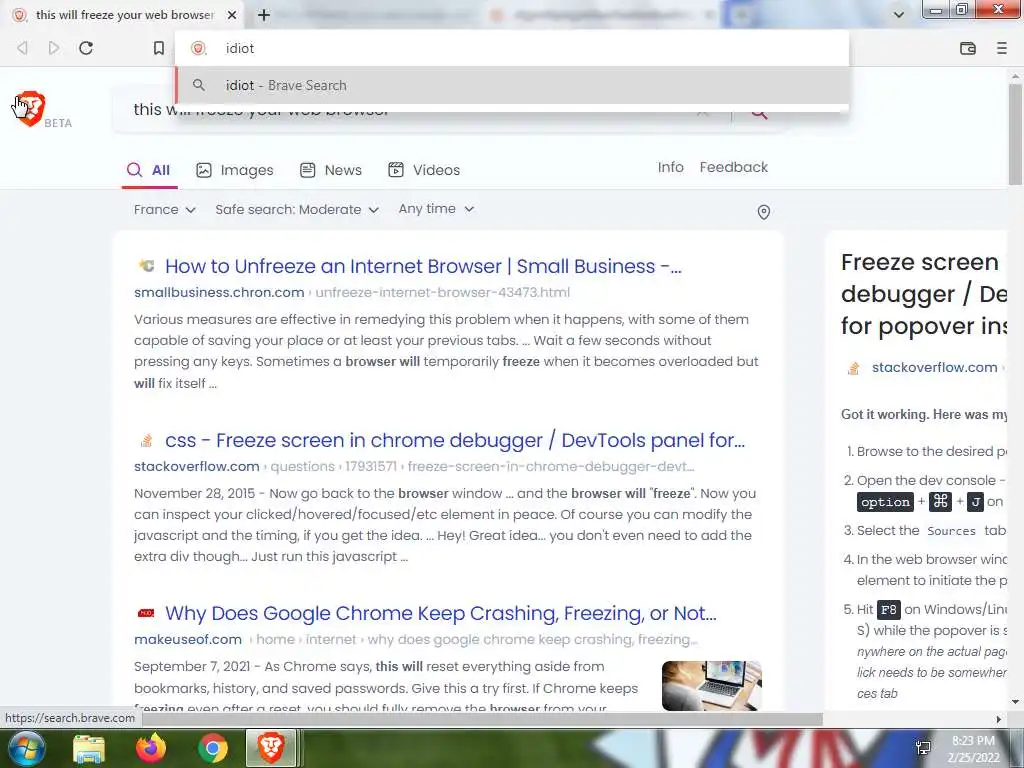Click the Brave Search lion logo
Viewport: 1024px width, 768px height.
pyautogui.click(x=30, y=108)
